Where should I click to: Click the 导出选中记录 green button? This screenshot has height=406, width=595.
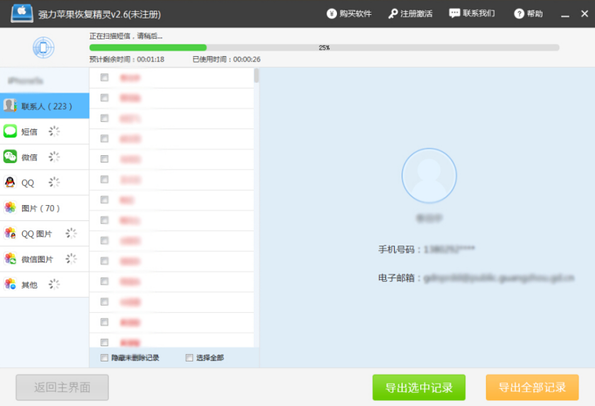(419, 387)
